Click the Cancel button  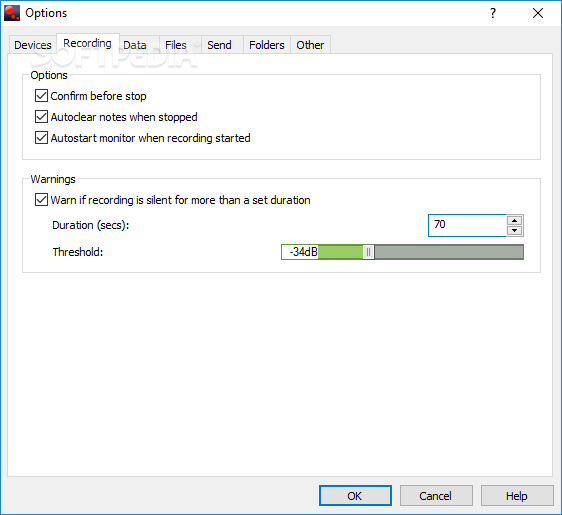[x=436, y=496]
